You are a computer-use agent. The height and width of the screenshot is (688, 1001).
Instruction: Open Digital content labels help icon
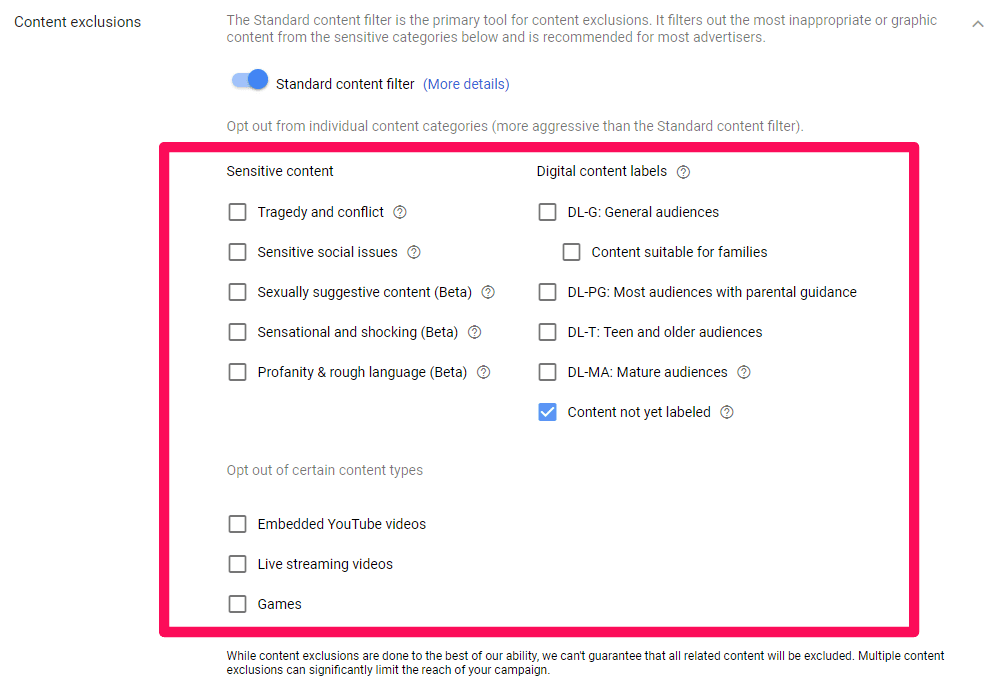click(683, 172)
